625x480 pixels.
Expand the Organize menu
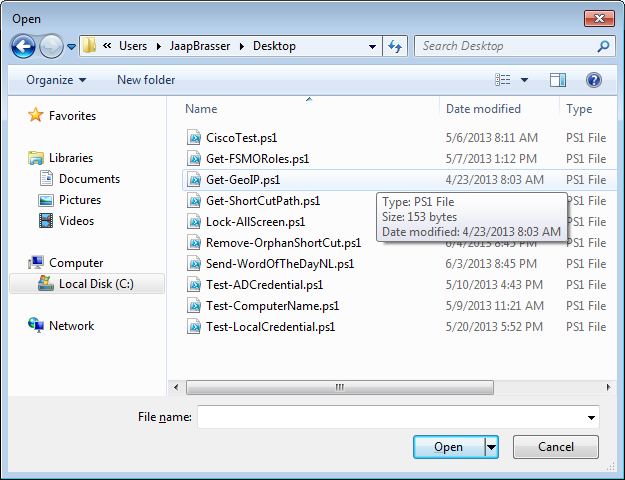click(56, 80)
